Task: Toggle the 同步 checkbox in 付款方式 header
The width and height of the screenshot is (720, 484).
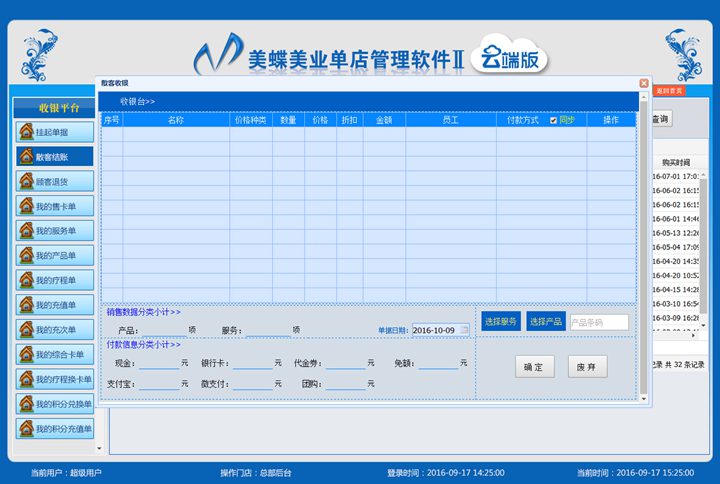Action: point(553,120)
